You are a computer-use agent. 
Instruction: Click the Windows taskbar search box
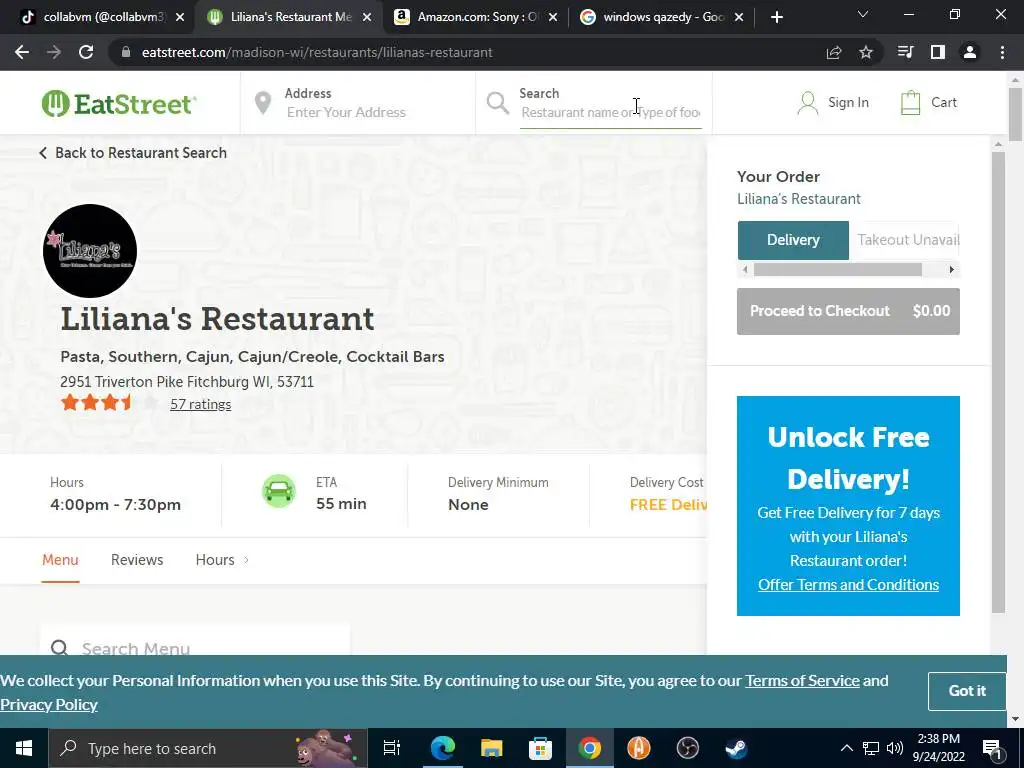(208, 748)
